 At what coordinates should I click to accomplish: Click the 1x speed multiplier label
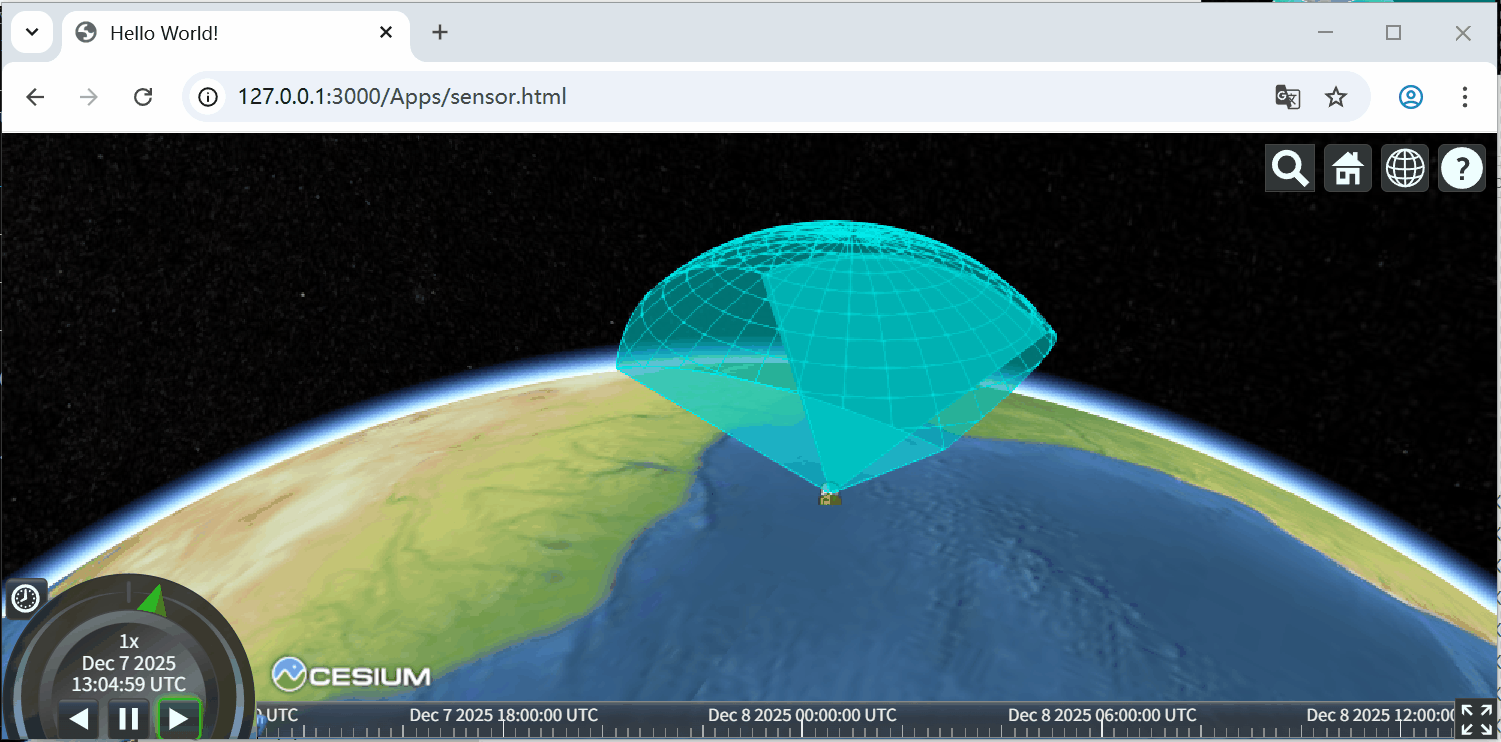click(129, 641)
